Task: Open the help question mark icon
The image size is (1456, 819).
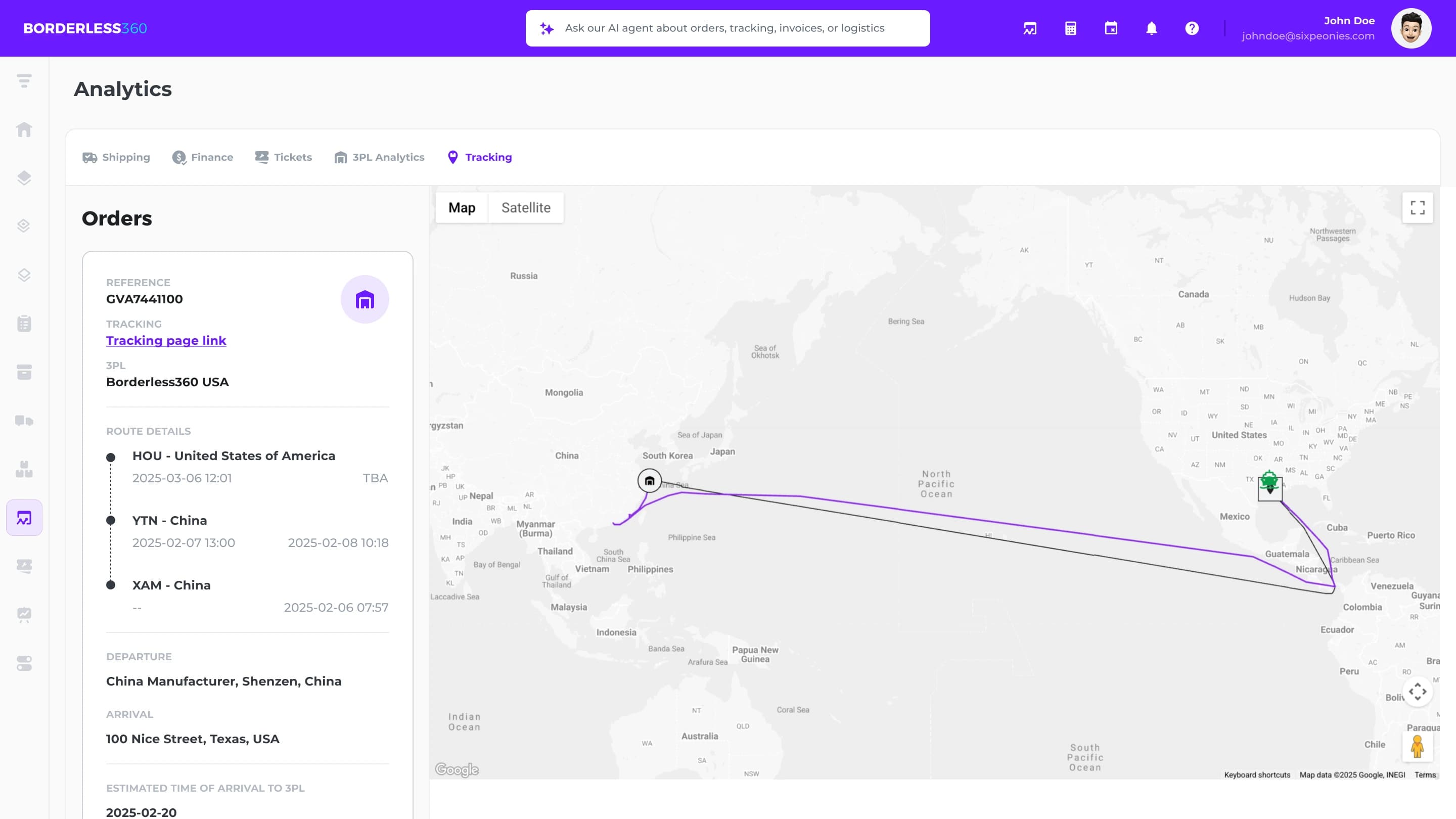Action: pyautogui.click(x=1192, y=28)
